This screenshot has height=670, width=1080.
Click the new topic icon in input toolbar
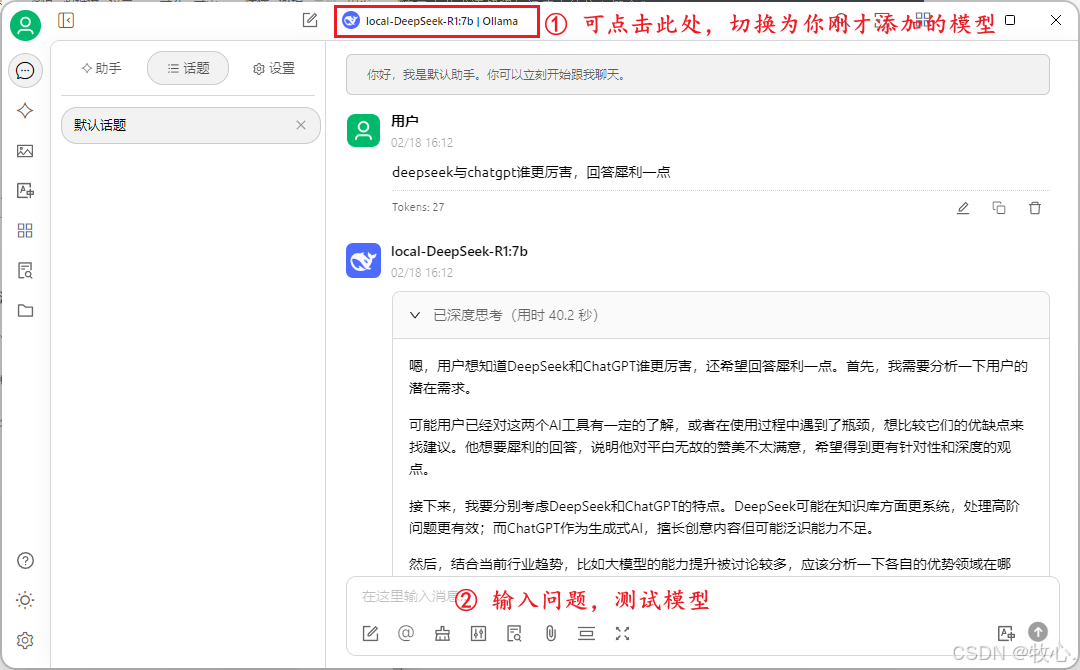(x=371, y=634)
